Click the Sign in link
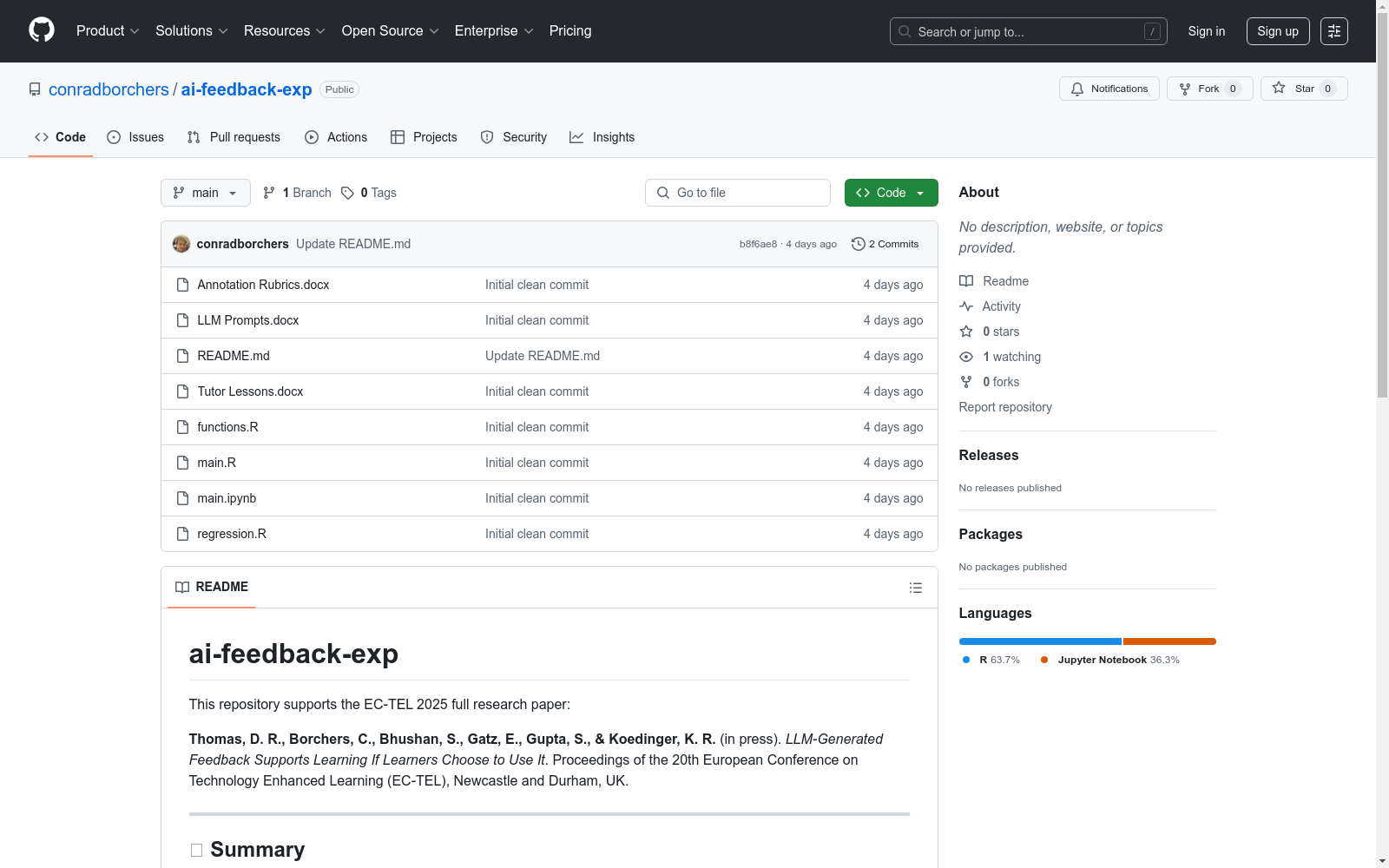1389x868 pixels. (x=1207, y=31)
